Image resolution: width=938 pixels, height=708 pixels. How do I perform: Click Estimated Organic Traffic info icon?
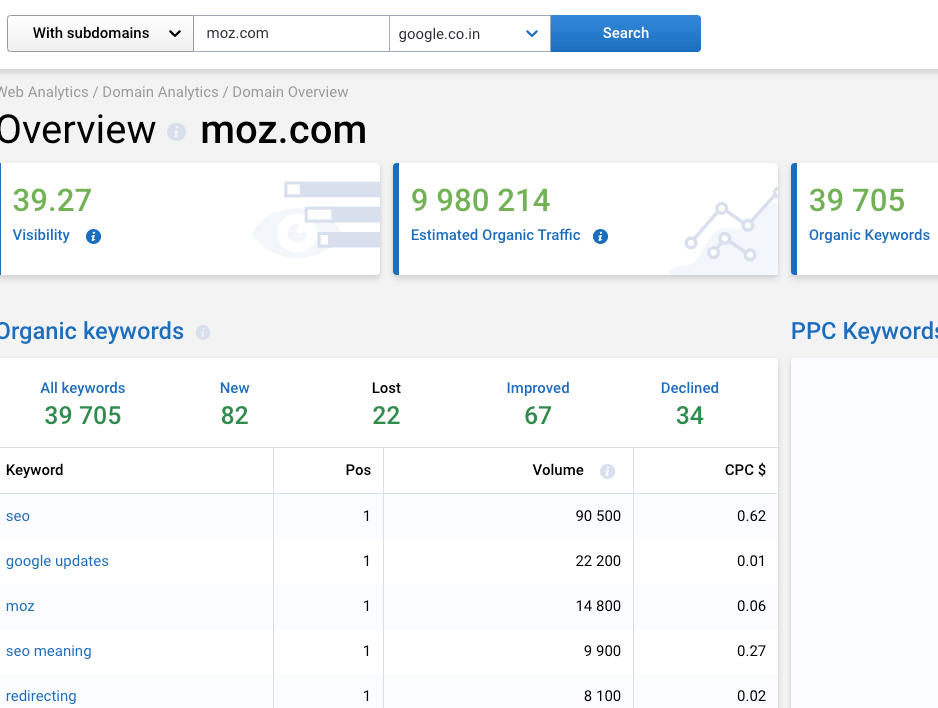[x=600, y=237]
